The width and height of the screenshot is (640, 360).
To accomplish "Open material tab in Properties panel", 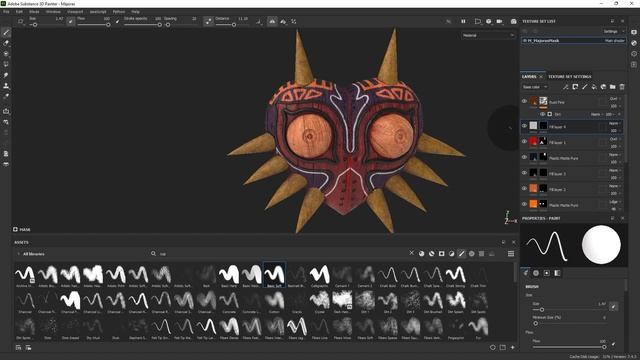I will (536, 273).
